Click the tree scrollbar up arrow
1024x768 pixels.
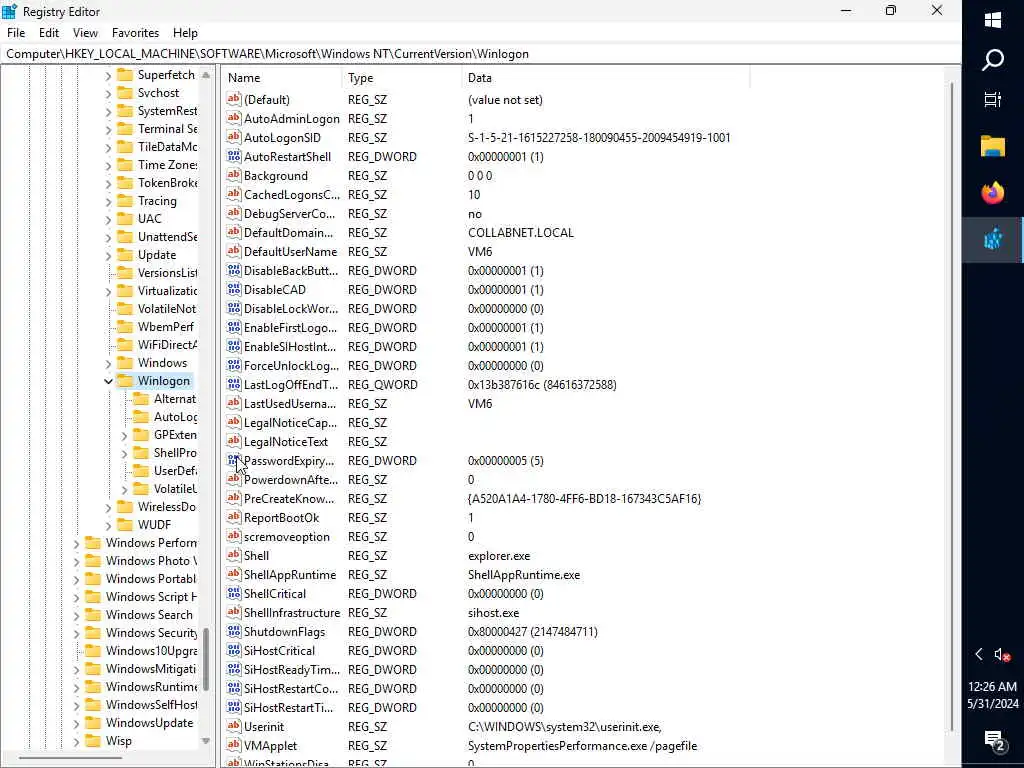pos(206,75)
